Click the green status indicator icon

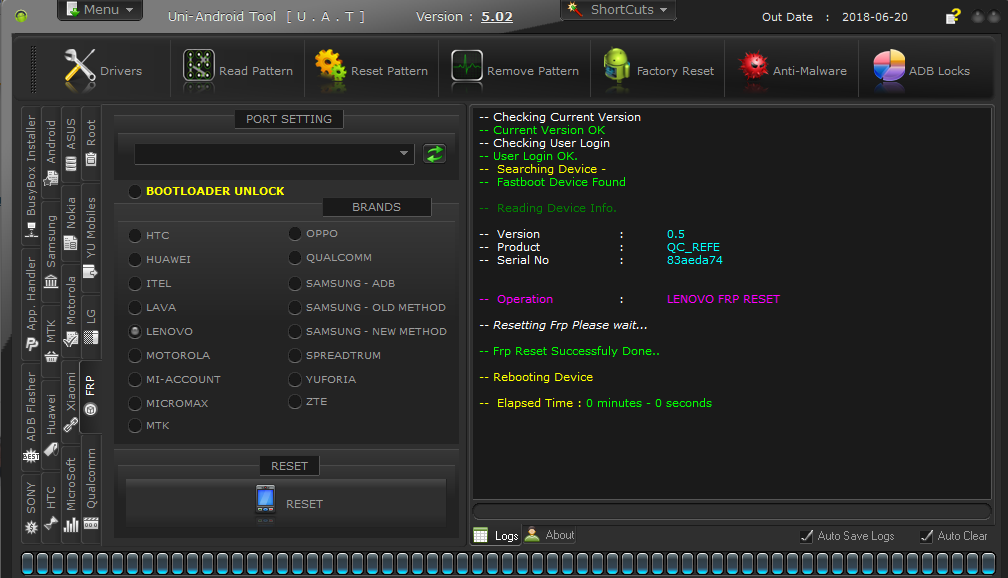pyautogui.click(x=21, y=17)
